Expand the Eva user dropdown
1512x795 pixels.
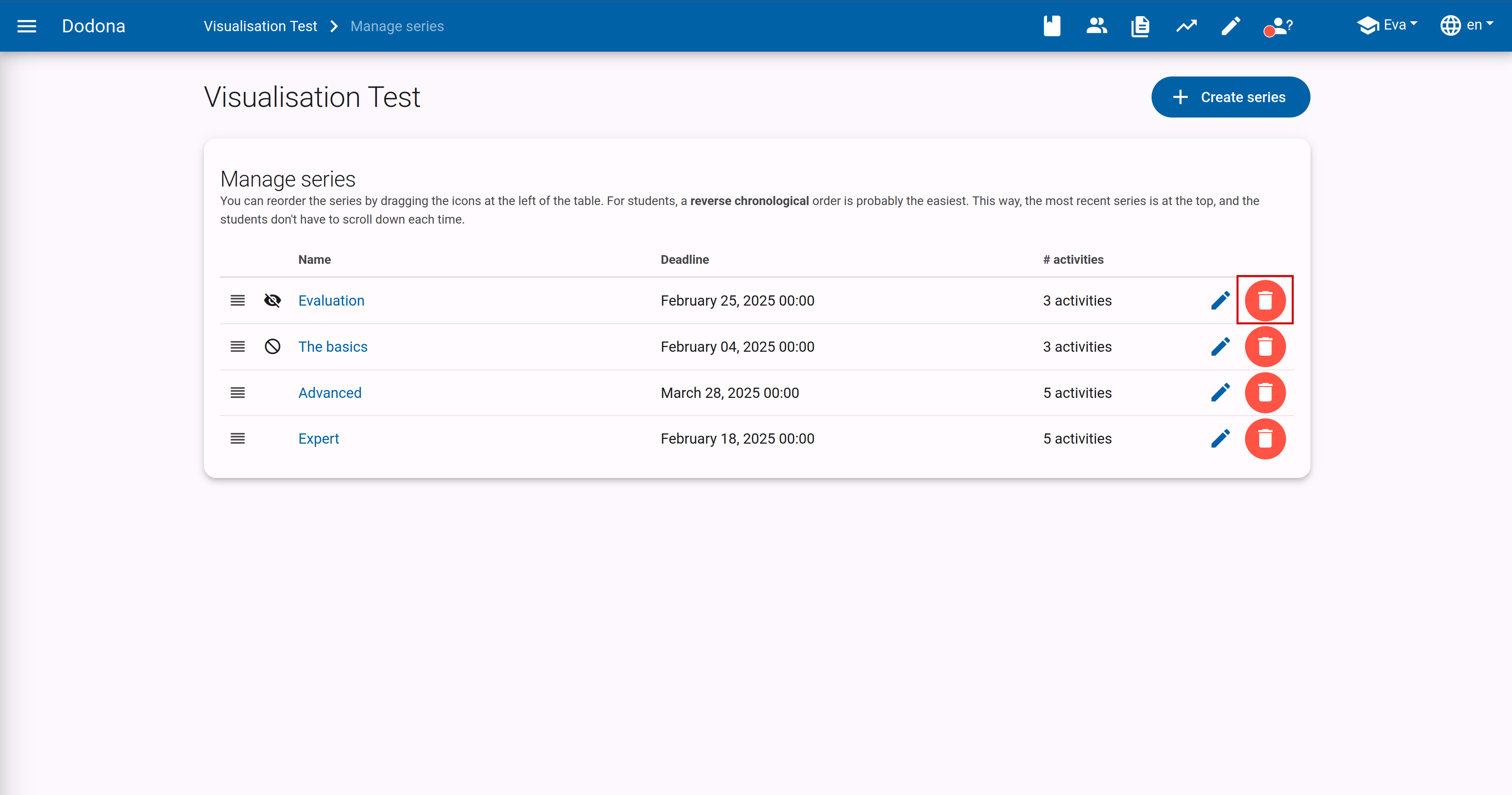pyautogui.click(x=1387, y=25)
